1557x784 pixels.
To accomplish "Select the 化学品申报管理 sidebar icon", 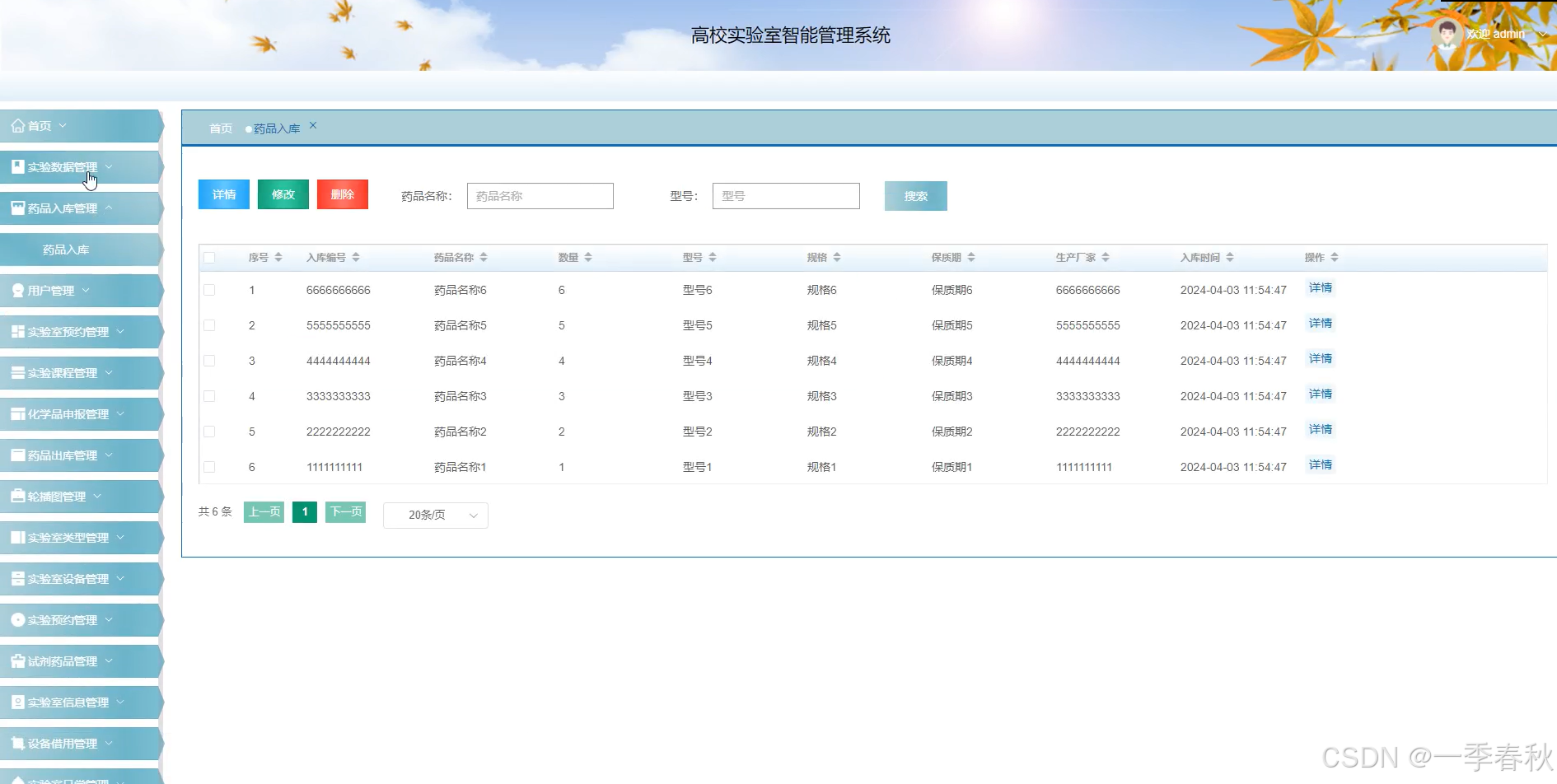I will pos(18,413).
